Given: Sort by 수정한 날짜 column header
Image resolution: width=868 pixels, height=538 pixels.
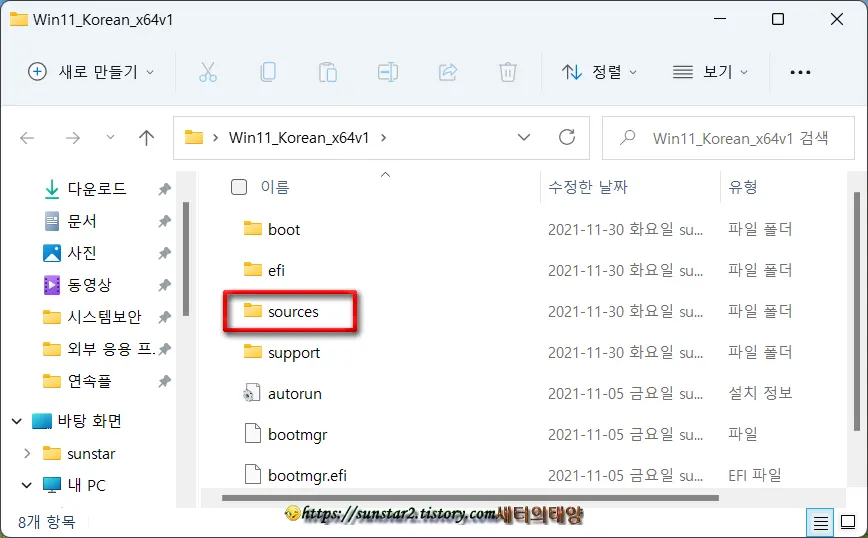Looking at the screenshot, I should [x=588, y=187].
